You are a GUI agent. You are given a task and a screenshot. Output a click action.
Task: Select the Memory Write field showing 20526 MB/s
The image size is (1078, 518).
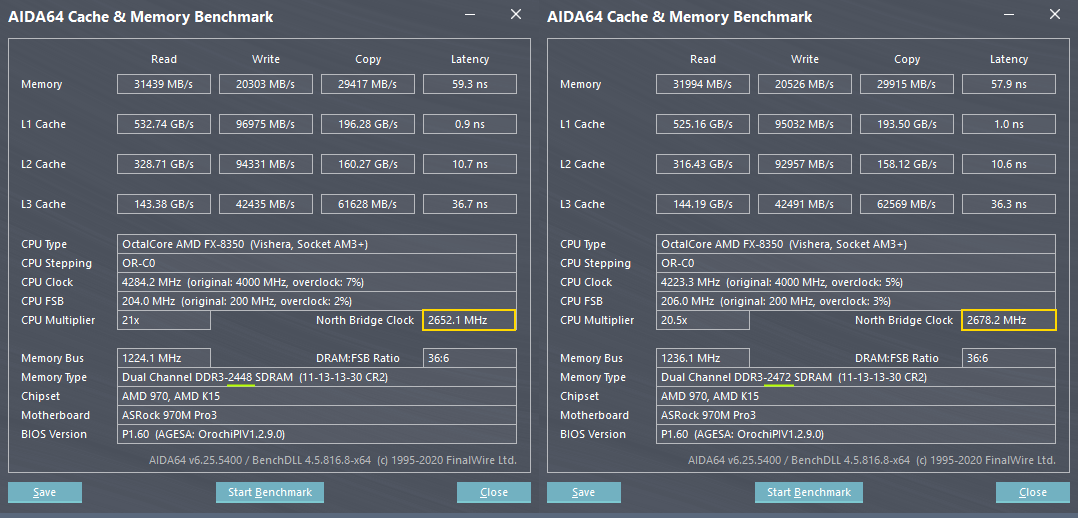[804, 85]
